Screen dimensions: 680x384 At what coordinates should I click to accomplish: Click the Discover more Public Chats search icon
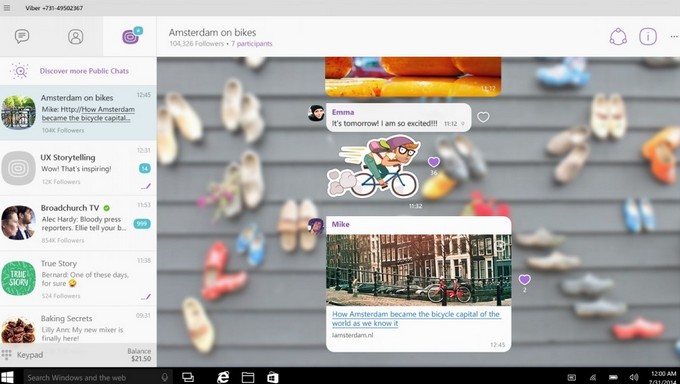pyautogui.click(x=20, y=71)
